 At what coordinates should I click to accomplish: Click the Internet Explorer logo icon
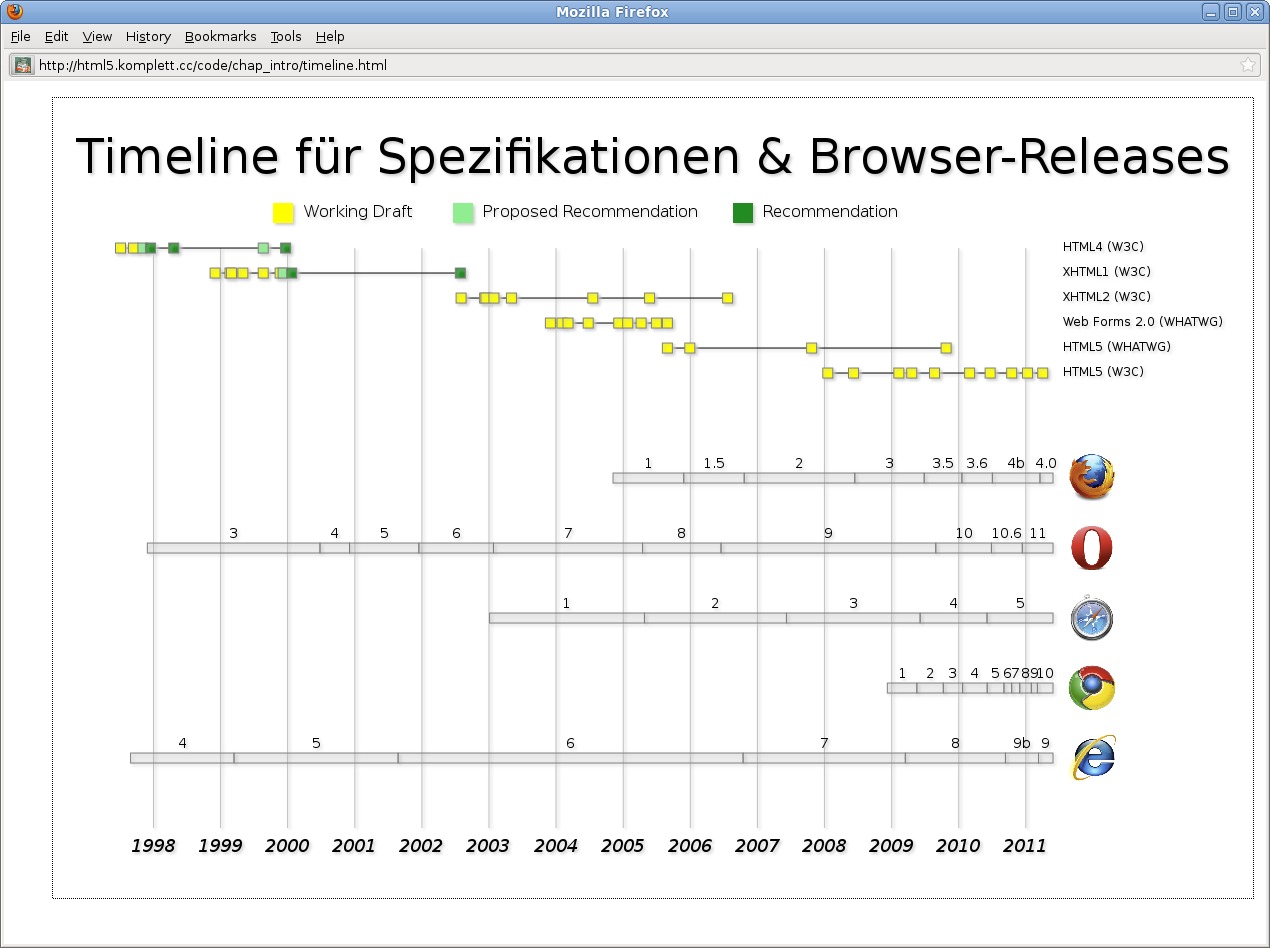(1092, 758)
